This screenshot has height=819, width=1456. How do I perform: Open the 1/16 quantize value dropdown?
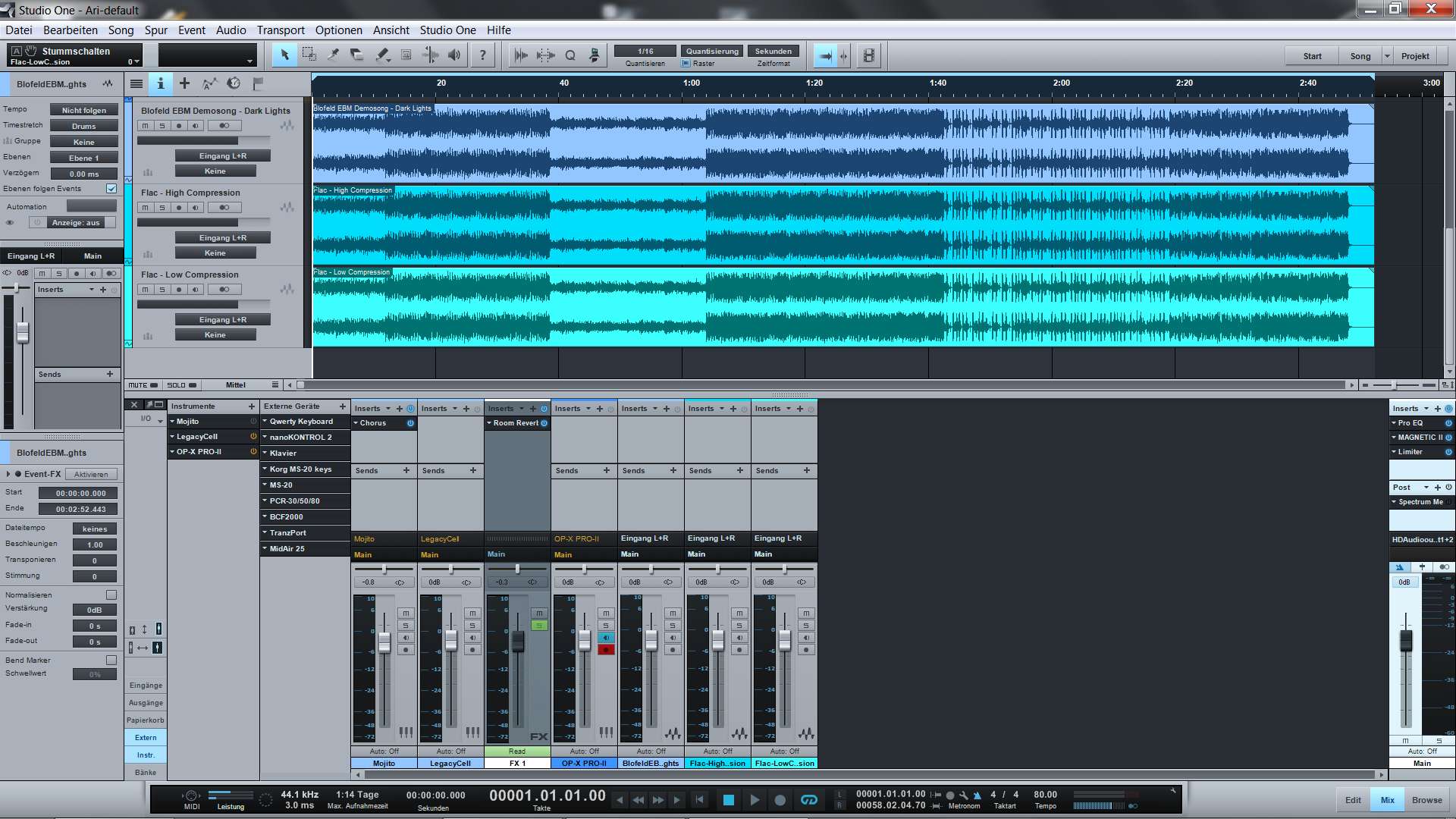click(645, 51)
